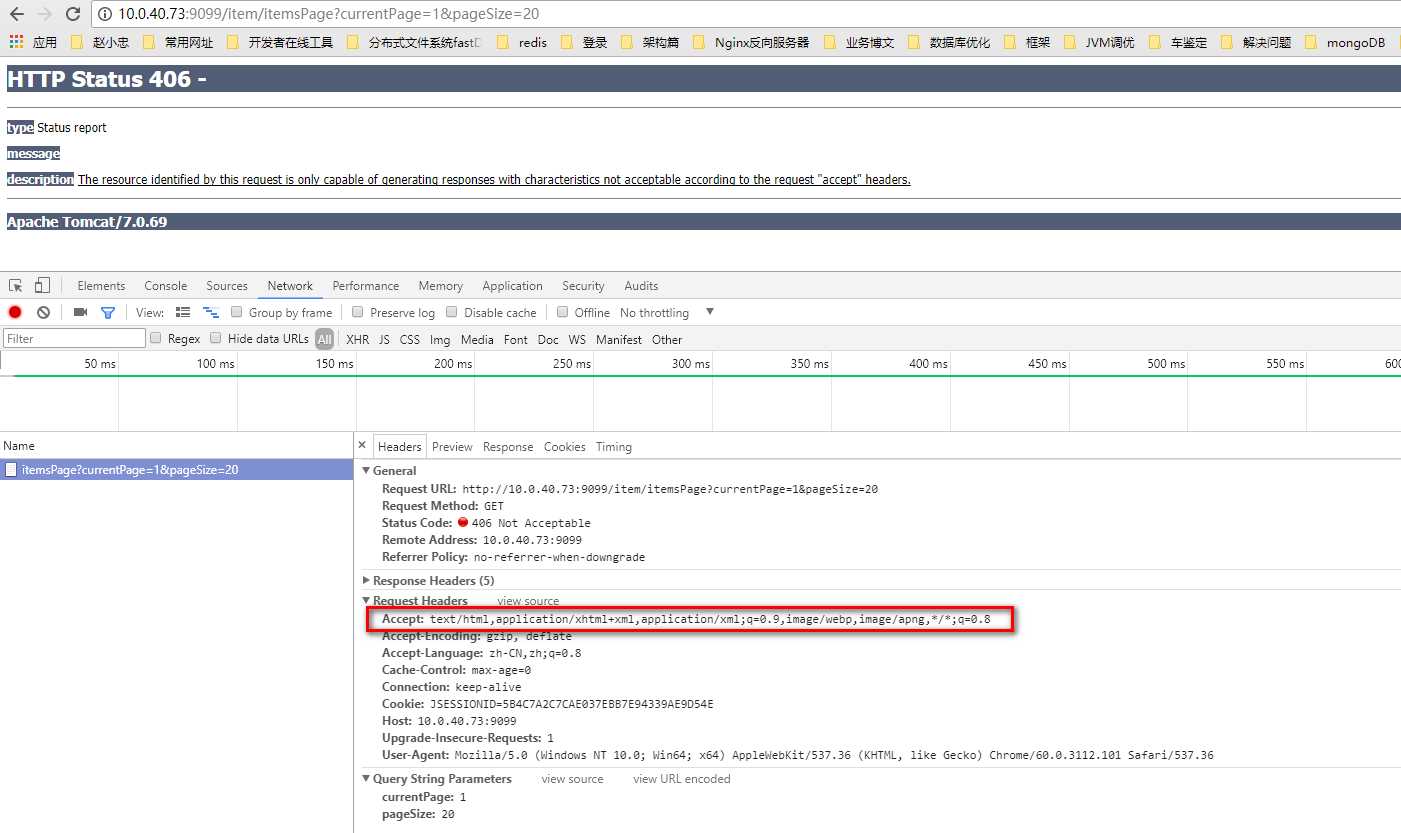Screen dimensions: 1401x833
Task: Click view source beside Query String Parameters
Action: click(572, 778)
